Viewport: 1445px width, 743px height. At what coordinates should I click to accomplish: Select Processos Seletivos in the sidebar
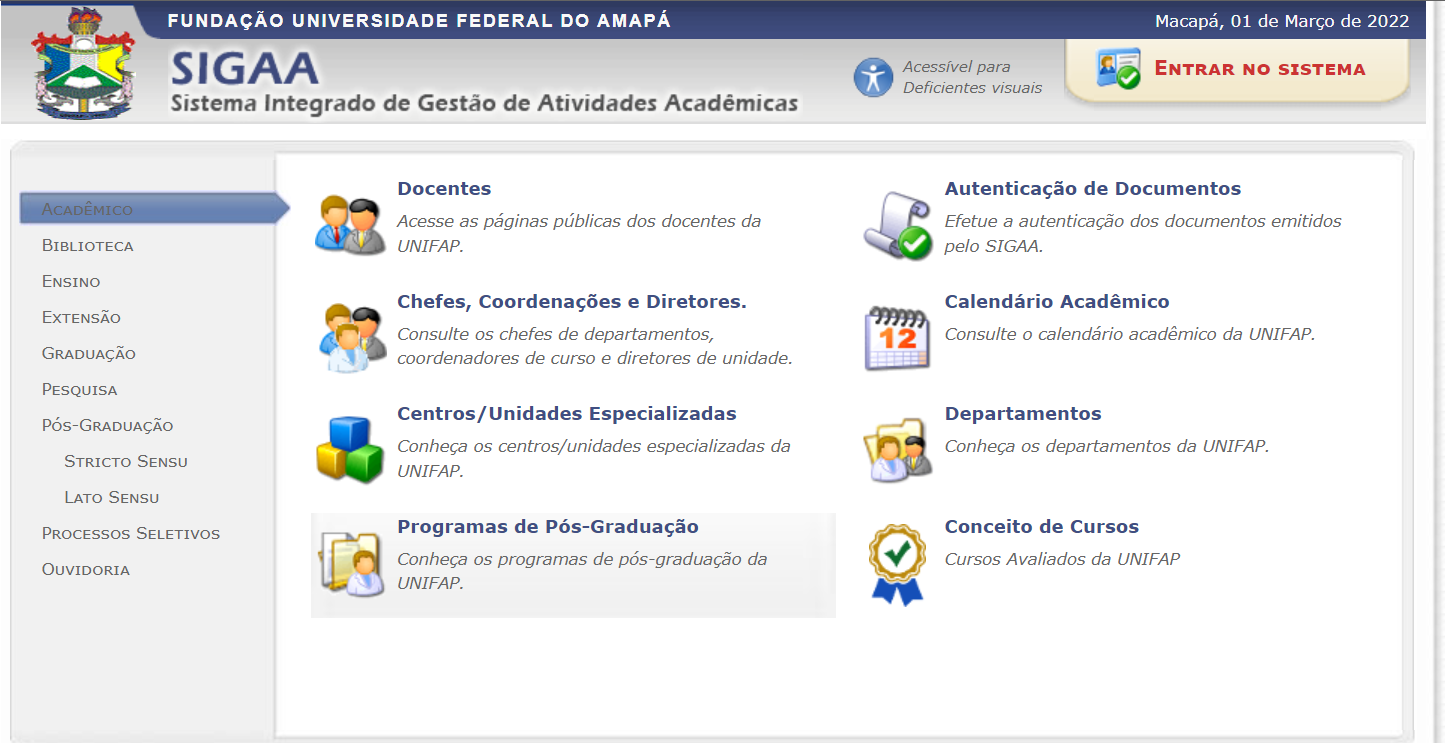(x=131, y=534)
